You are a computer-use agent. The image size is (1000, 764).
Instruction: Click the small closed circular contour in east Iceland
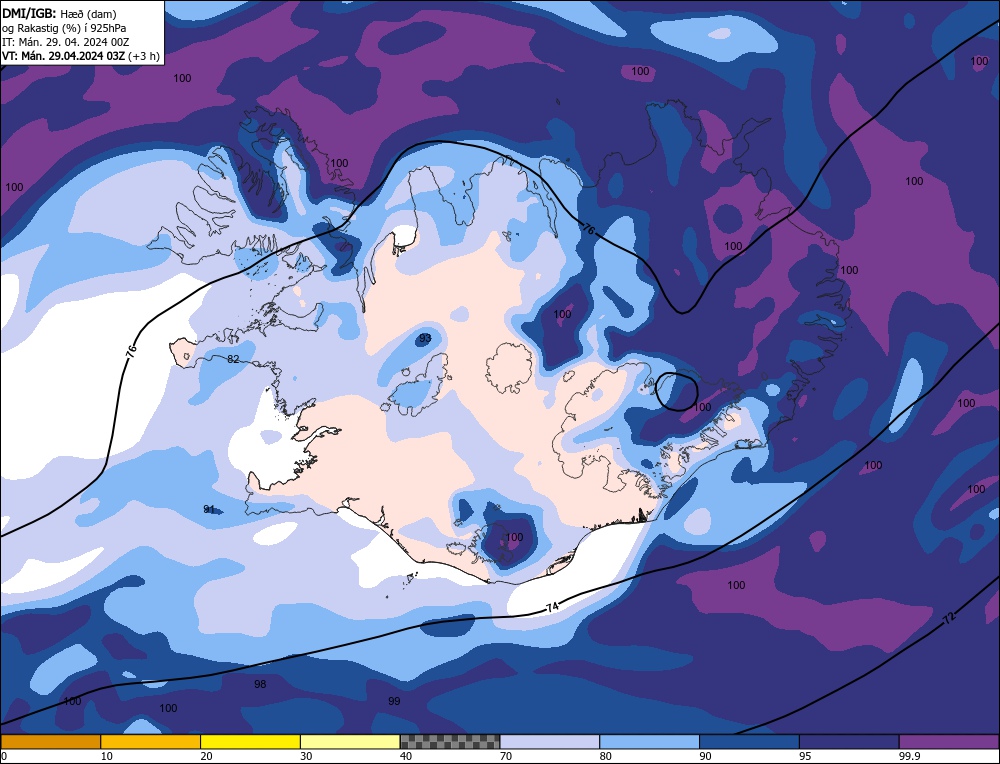tap(677, 391)
